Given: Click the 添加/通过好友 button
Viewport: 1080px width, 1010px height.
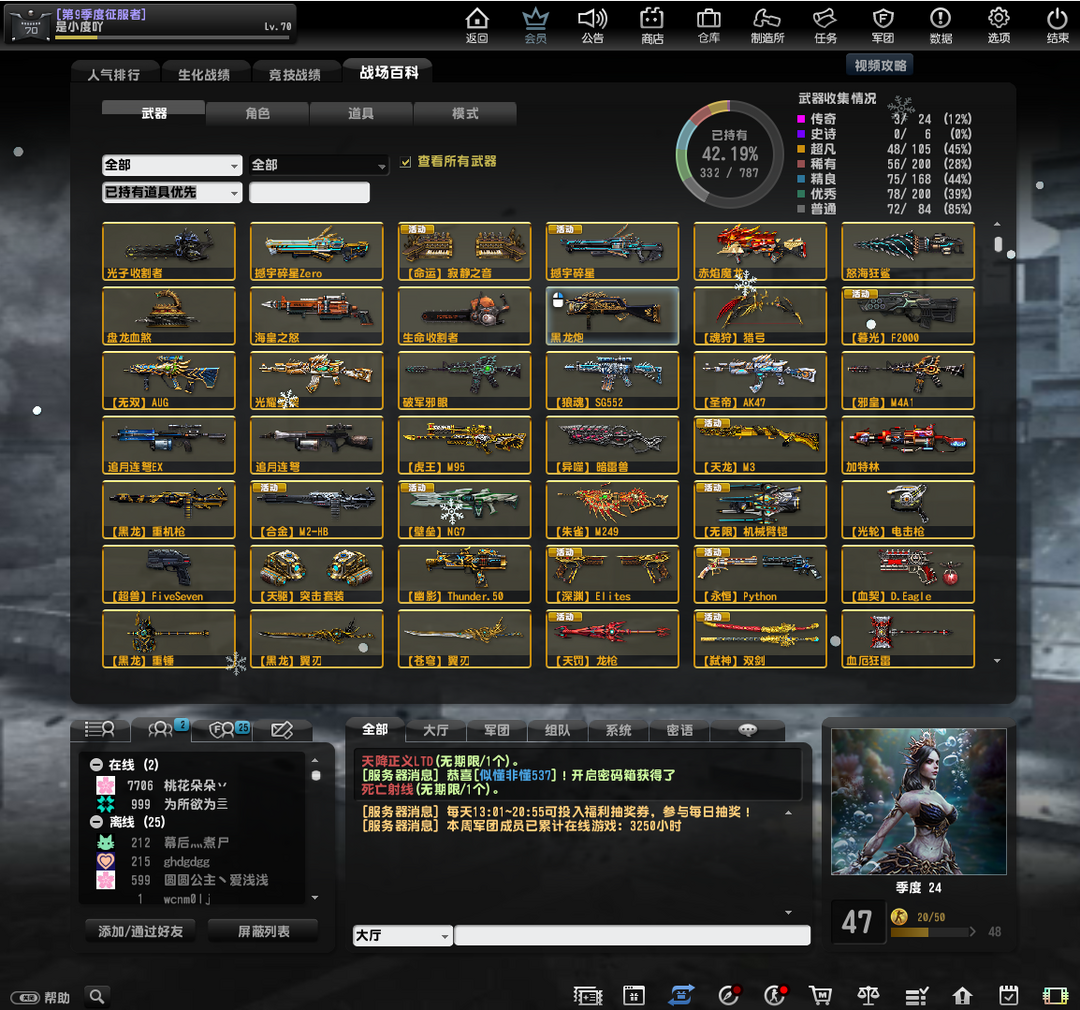Looking at the screenshot, I should (x=141, y=931).
